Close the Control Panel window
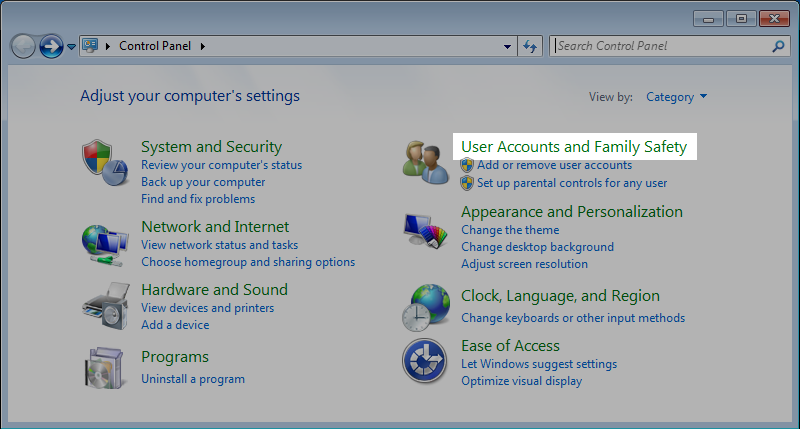 coord(774,19)
